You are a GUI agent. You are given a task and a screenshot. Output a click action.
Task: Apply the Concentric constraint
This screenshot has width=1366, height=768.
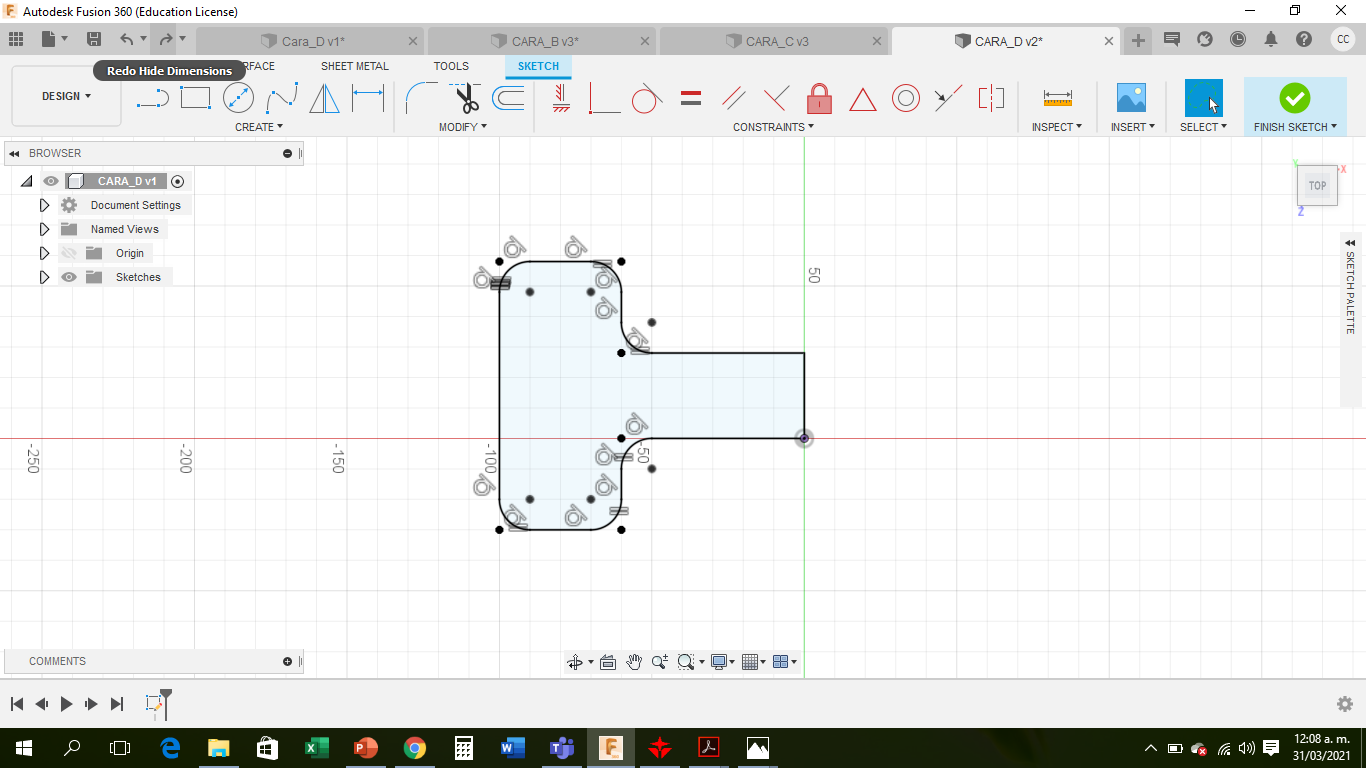(x=906, y=98)
